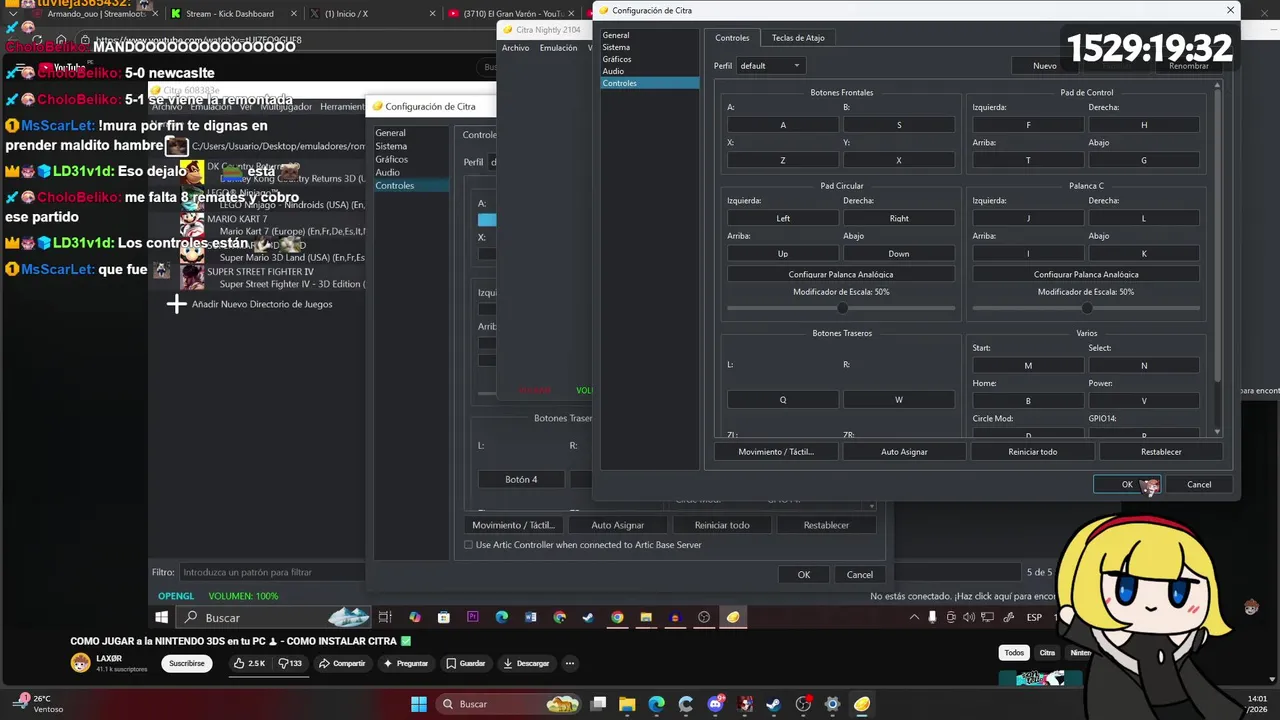This screenshot has width=1280, height=720.
Task: Adjust Pad Circular Modificador de Escala slider
Action: pos(841,308)
